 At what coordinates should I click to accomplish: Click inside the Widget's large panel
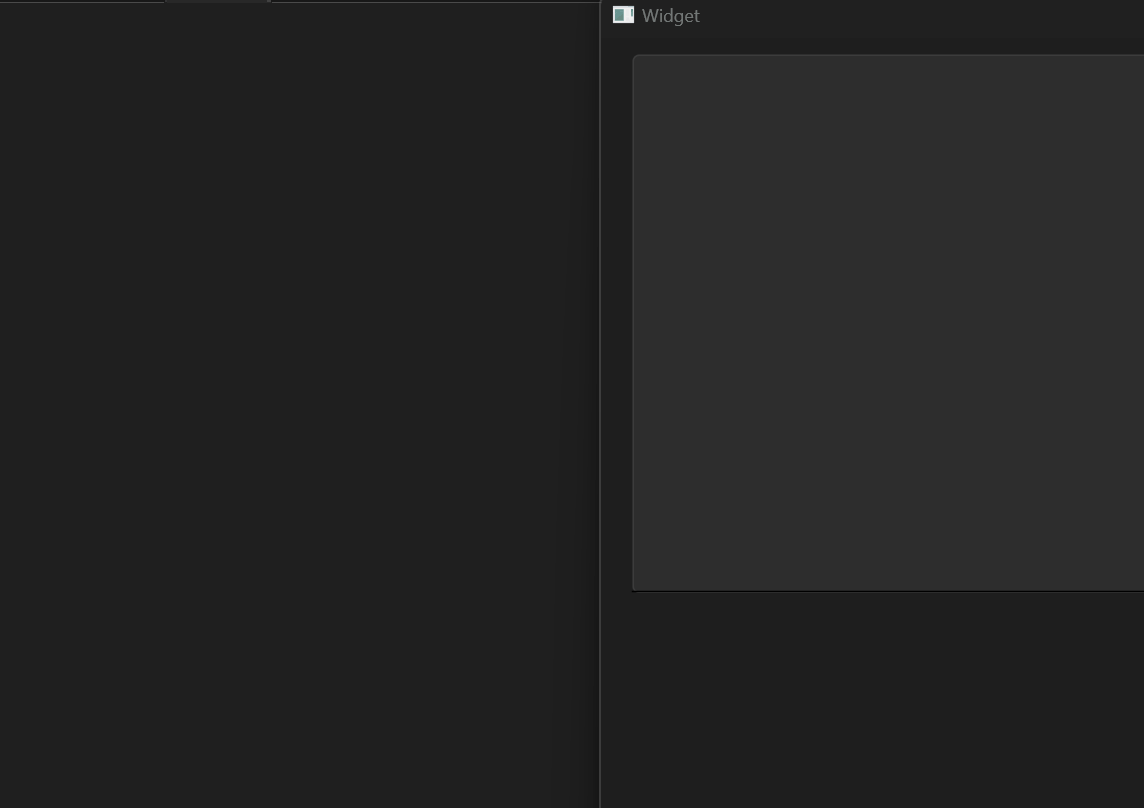tap(888, 323)
